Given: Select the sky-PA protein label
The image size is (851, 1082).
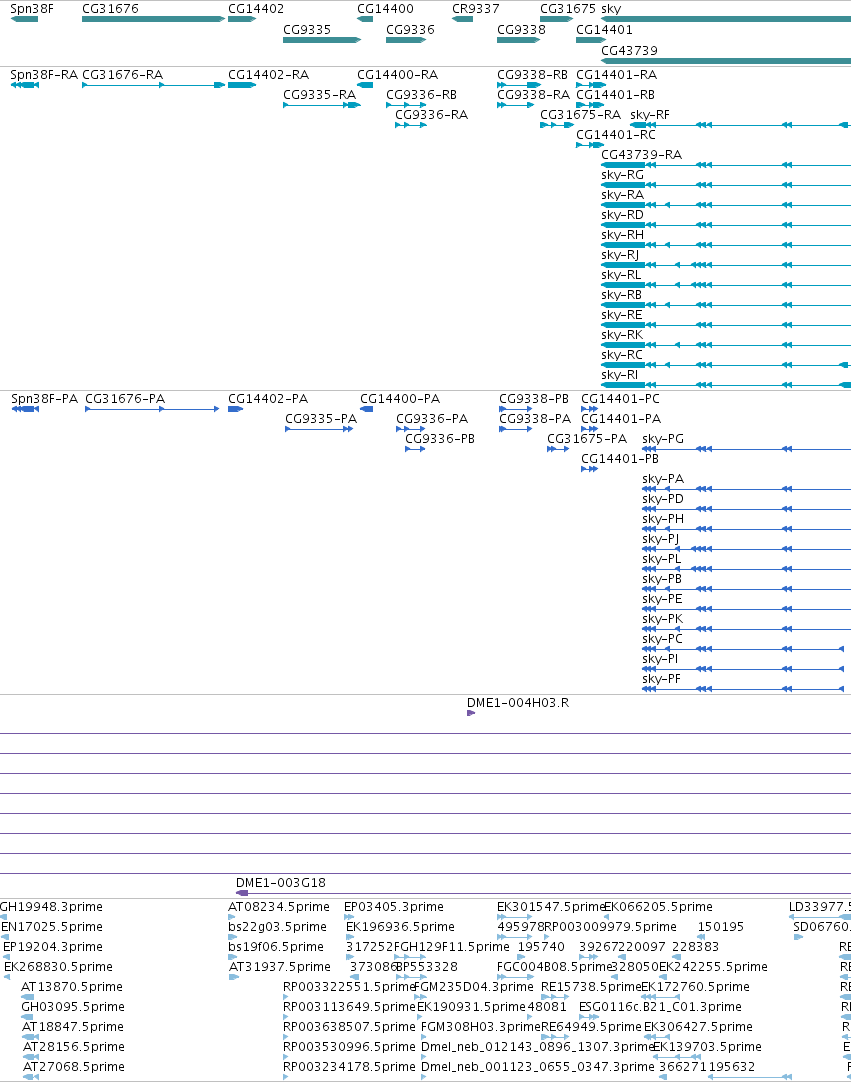Looking at the screenshot, I should (x=663, y=479).
